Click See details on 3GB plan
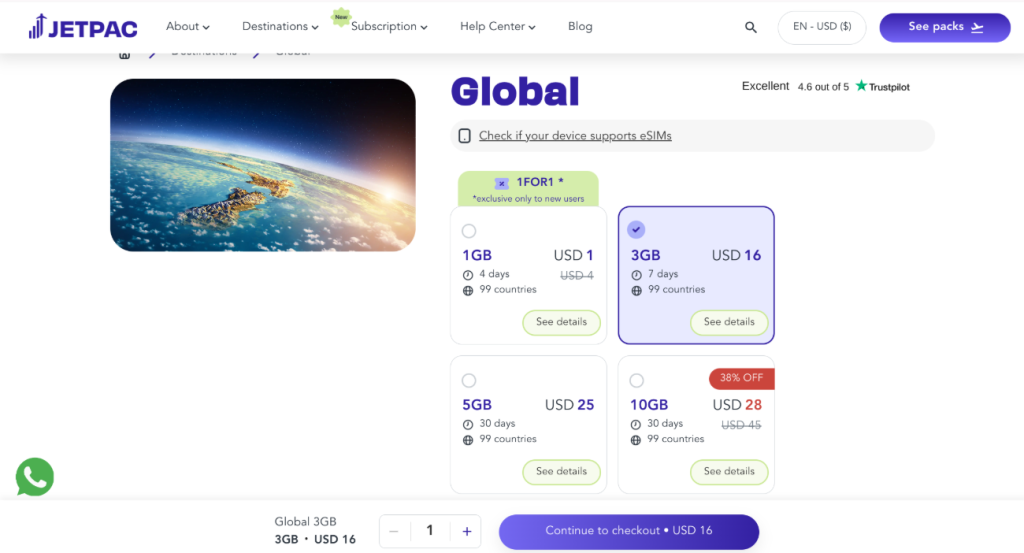This screenshot has width=1024, height=553. tap(728, 322)
